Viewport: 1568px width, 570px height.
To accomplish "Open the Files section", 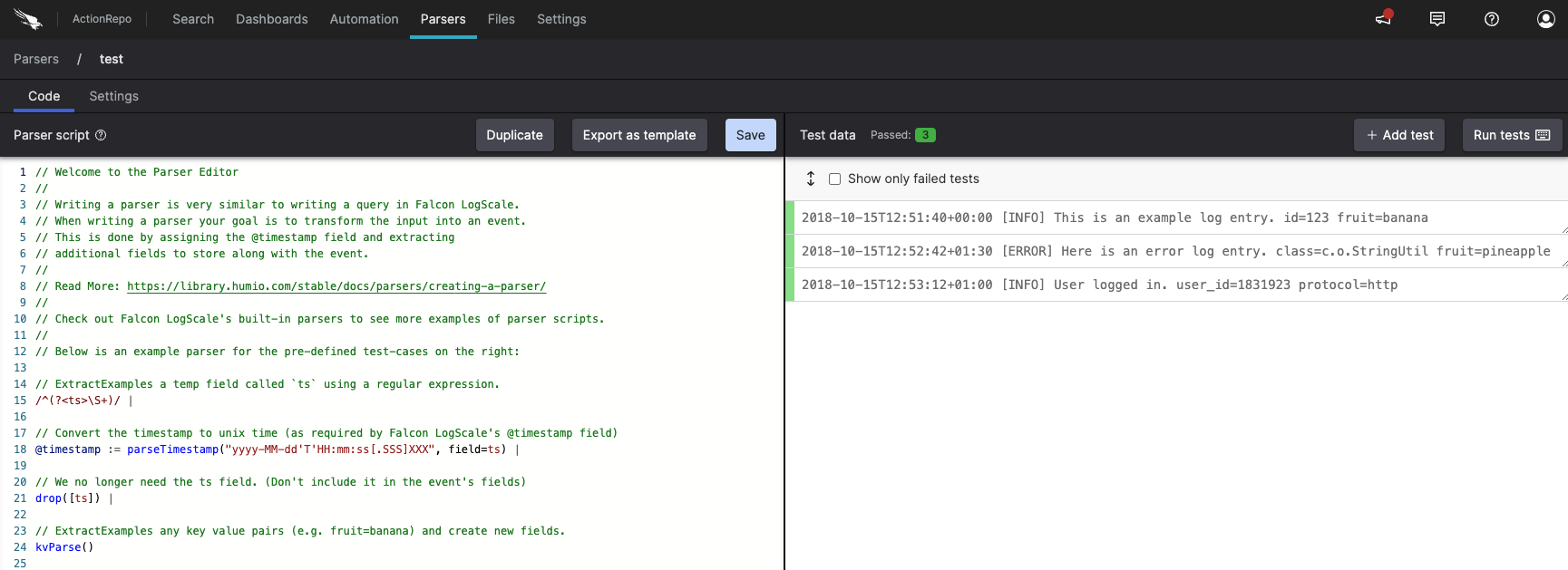I will 501,19.
